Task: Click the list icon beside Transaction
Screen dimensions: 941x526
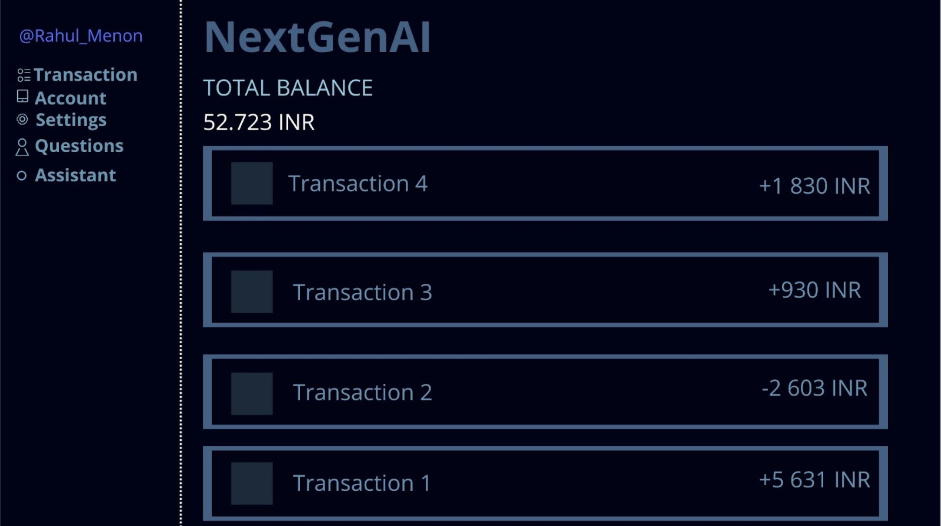Action: click(24, 75)
